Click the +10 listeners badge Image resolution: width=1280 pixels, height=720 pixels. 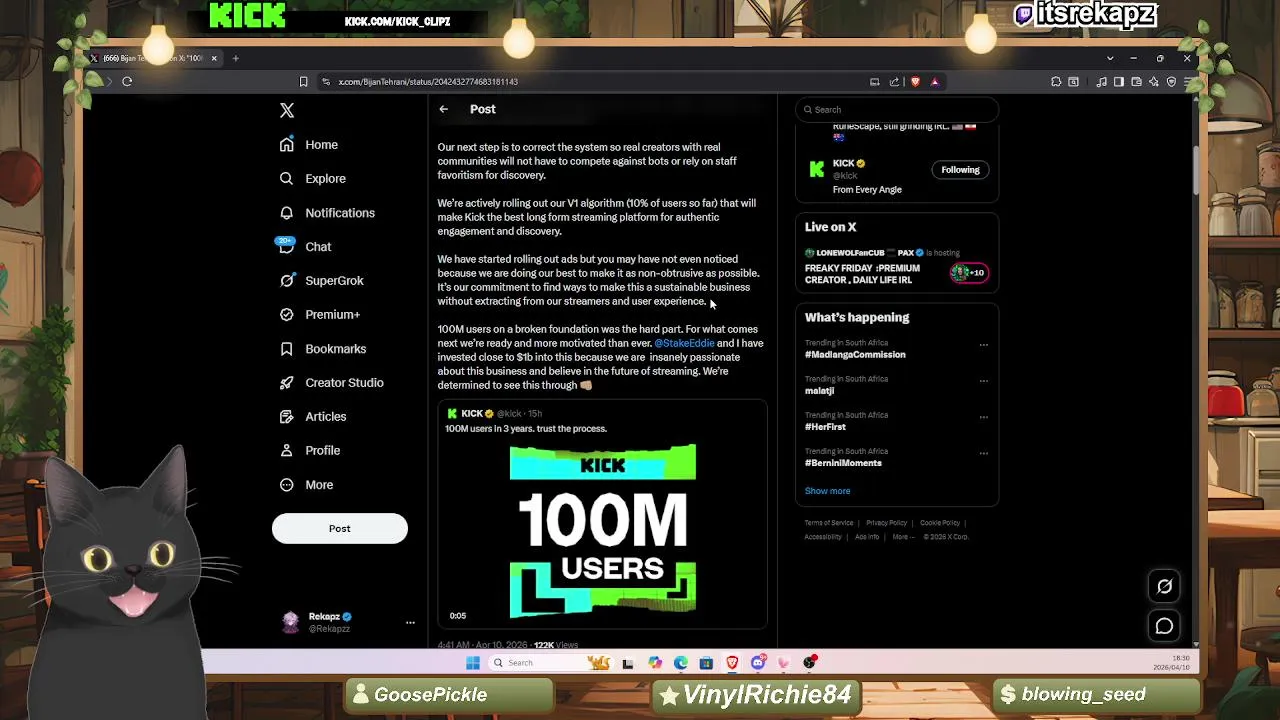(968, 272)
